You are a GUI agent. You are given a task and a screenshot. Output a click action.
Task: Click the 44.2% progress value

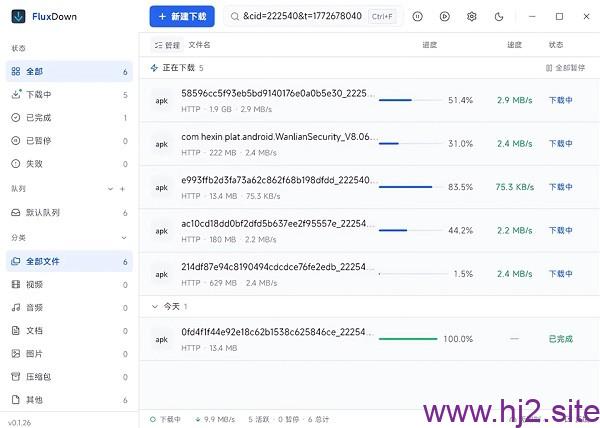(x=461, y=231)
